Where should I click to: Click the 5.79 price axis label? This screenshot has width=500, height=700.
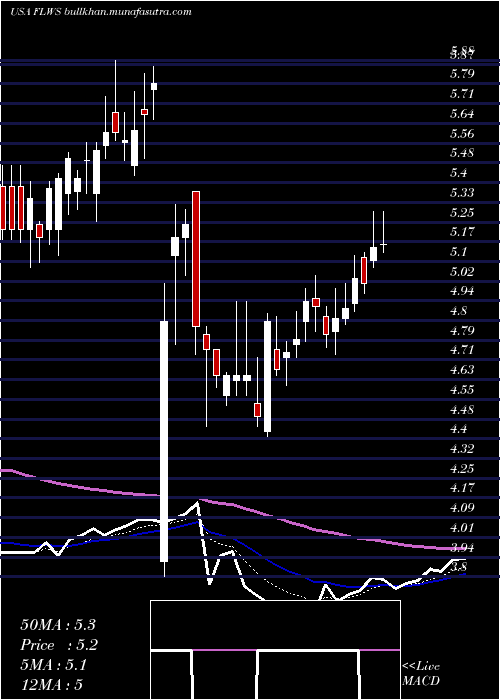click(x=462, y=73)
